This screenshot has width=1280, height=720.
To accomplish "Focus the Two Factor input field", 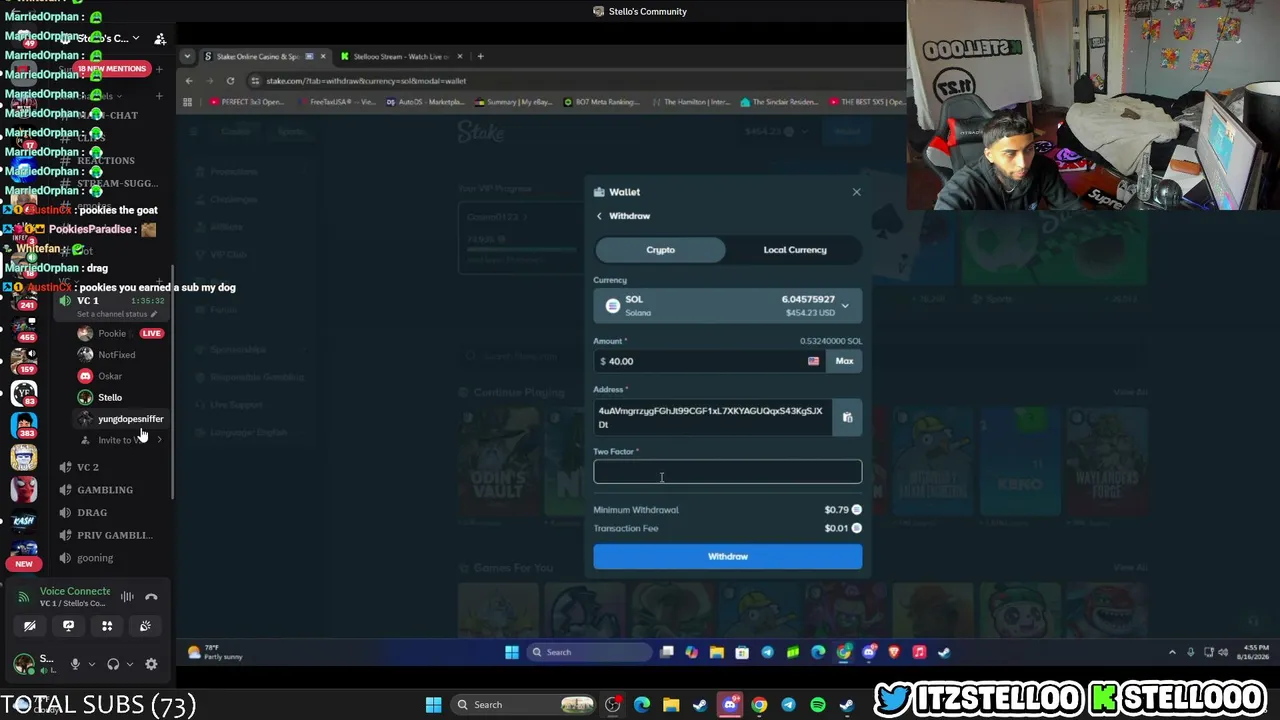I will click(727, 472).
